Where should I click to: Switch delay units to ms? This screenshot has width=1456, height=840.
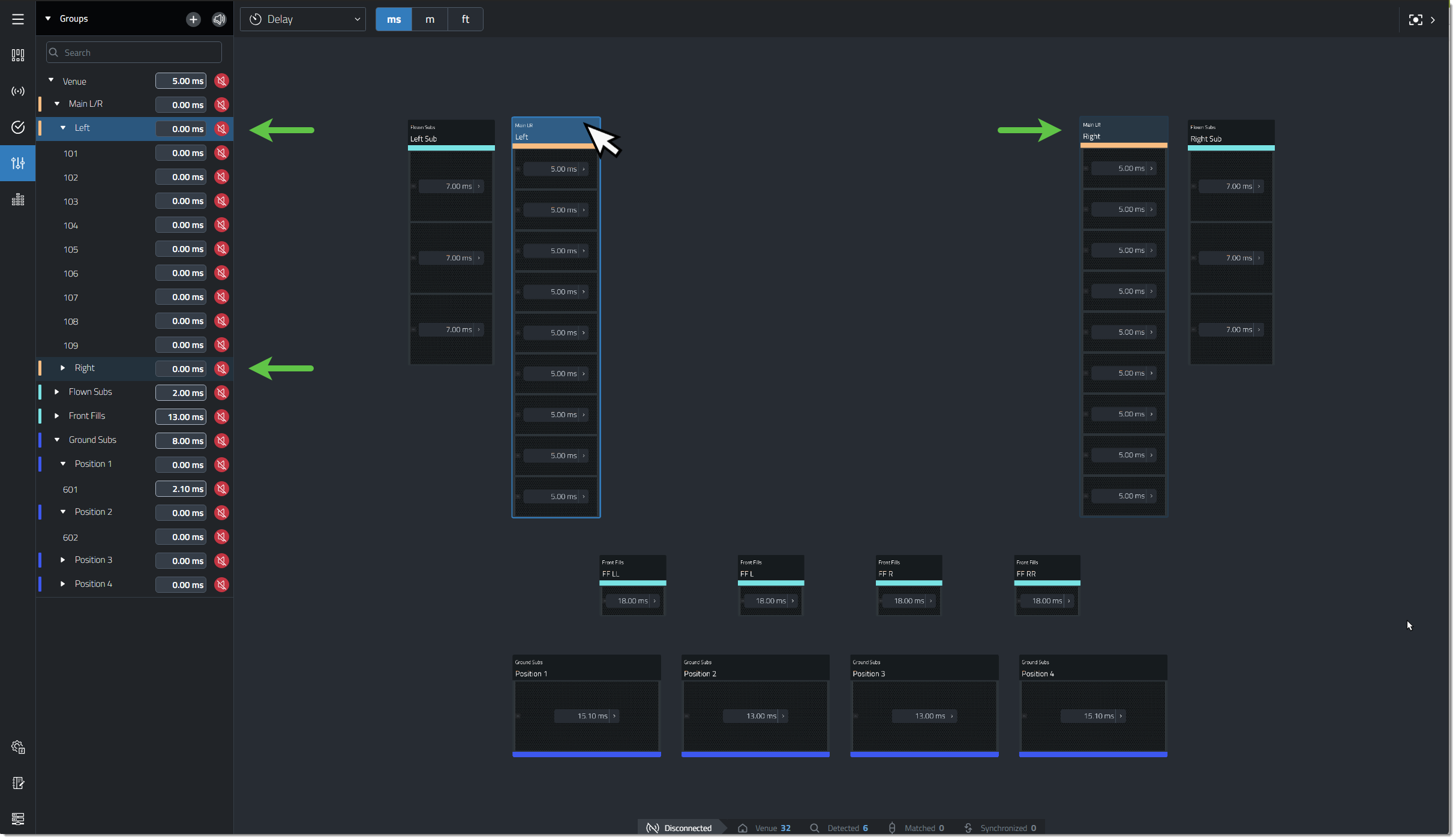pyautogui.click(x=394, y=19)
